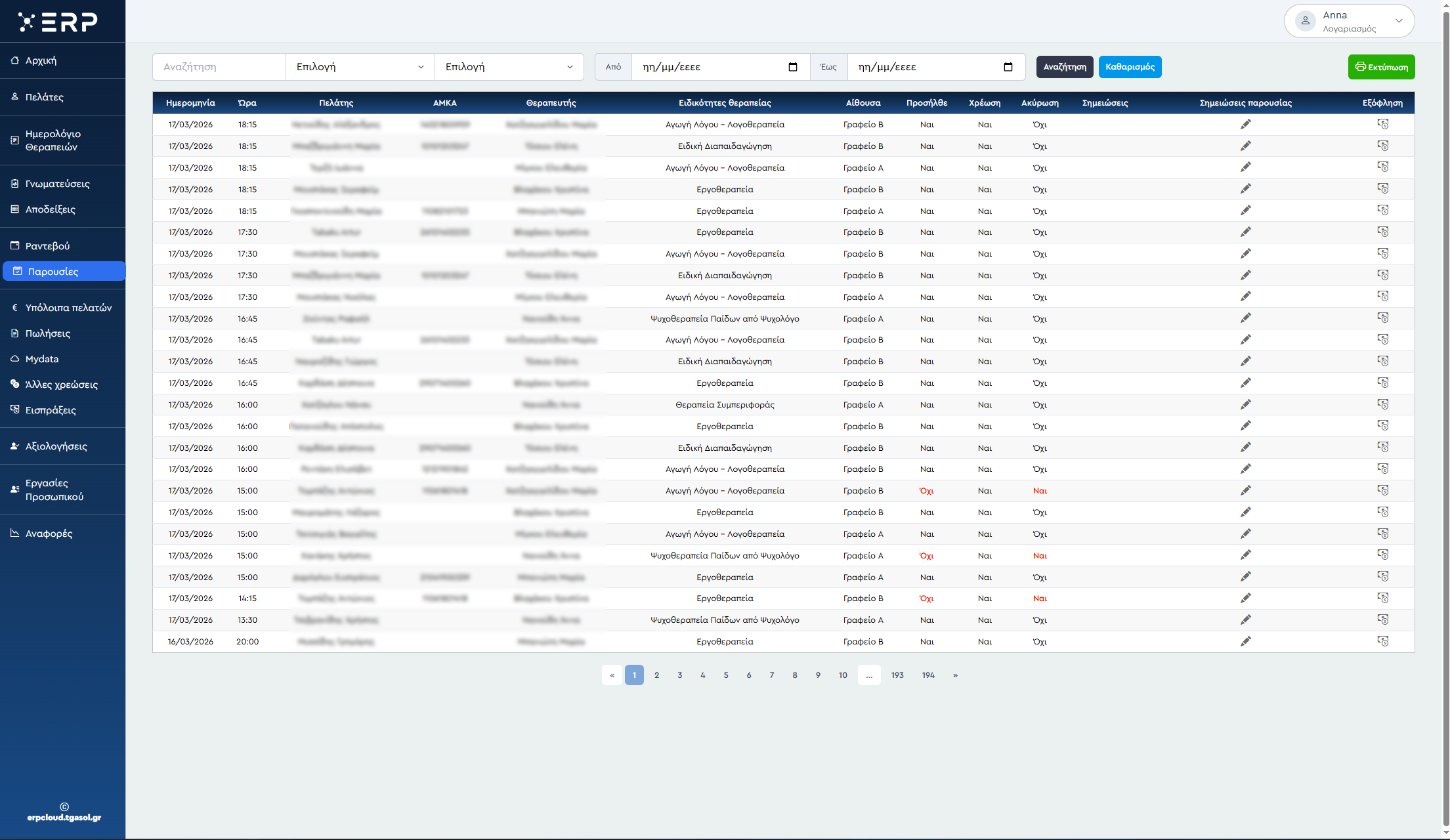1450x840 pixels.
Task: Edit notes for 13:30 Ψυχοθεραπεία row
Action: click(x=1245, y=619)
